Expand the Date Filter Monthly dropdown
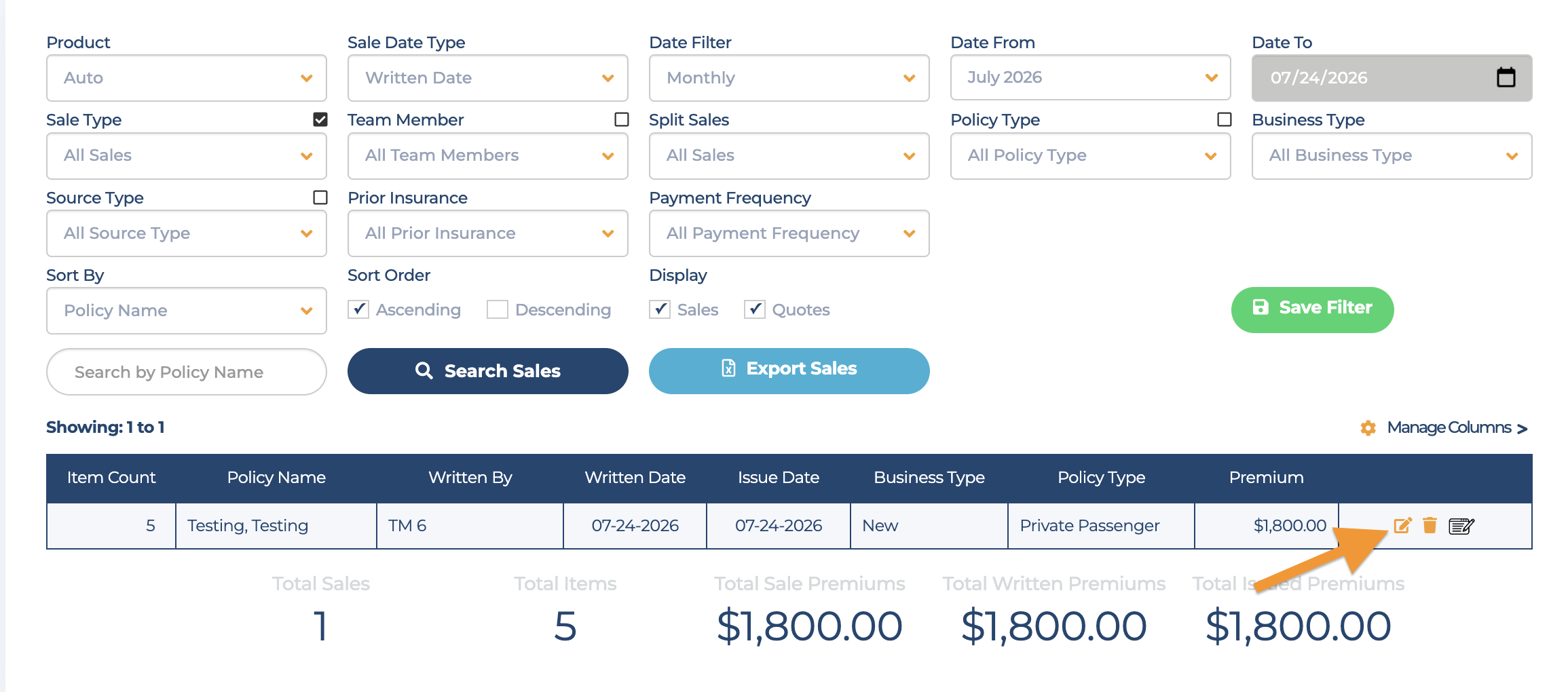The height and width of the screenshot is (692, 1568). click(x=789, y=78)
